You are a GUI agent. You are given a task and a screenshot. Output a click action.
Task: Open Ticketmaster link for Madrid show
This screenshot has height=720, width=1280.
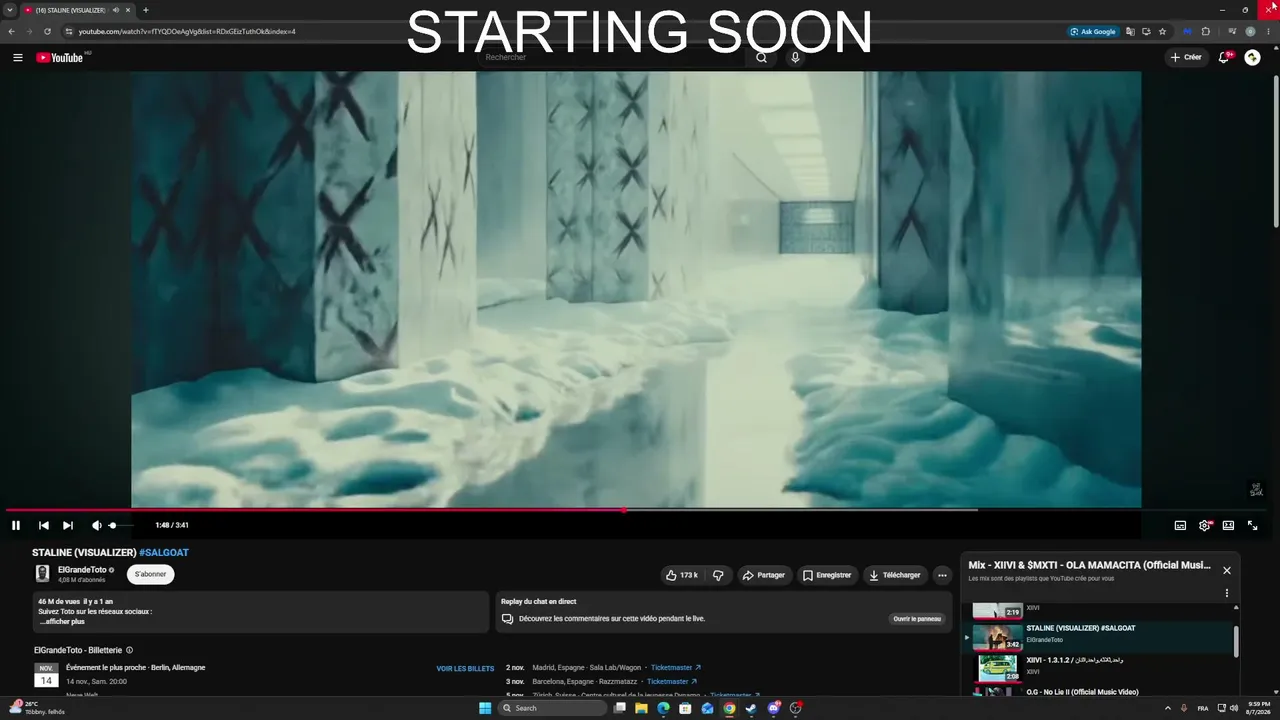(x=676, y=667)
